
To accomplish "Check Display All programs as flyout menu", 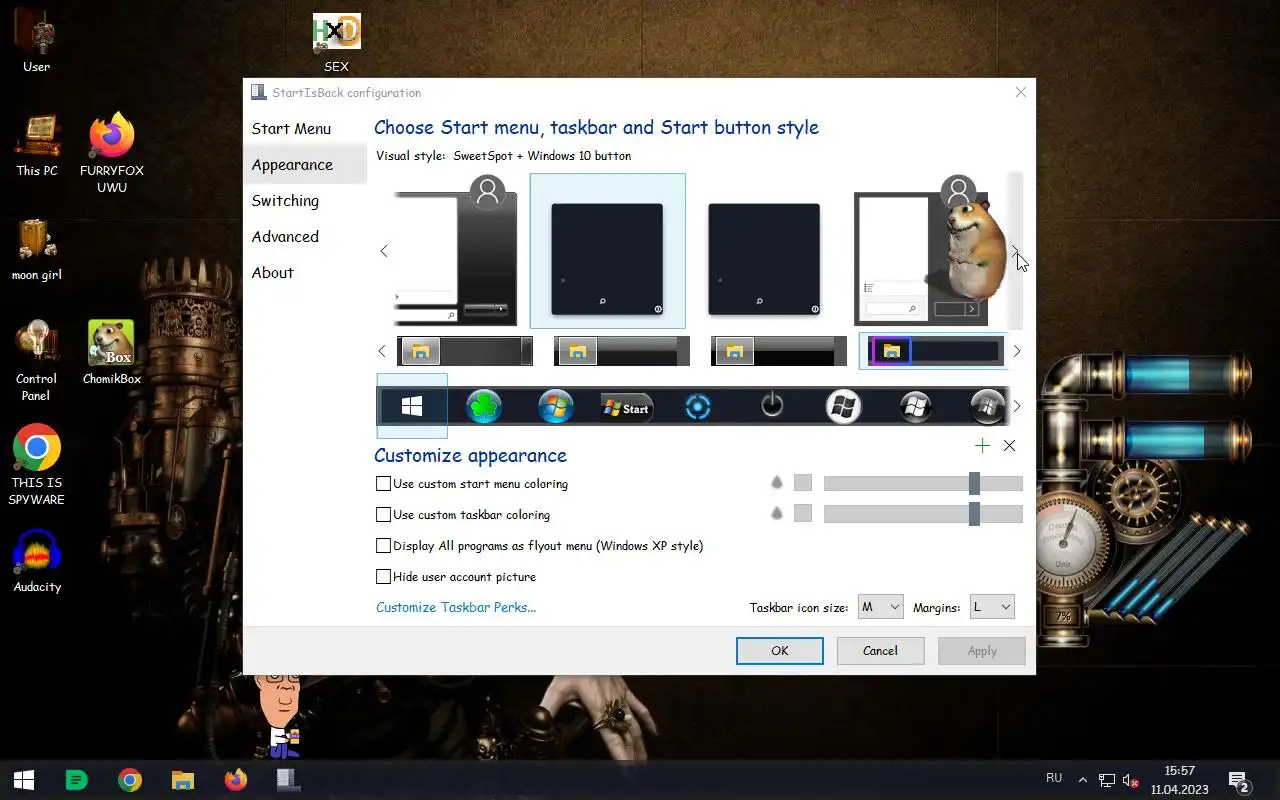I will coord(383,546).
